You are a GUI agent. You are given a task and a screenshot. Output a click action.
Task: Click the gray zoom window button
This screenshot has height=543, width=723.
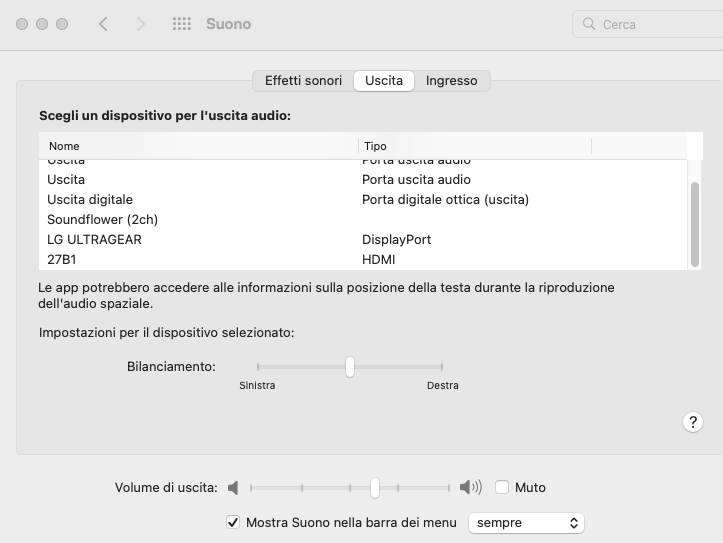click(x=62, y=24)
